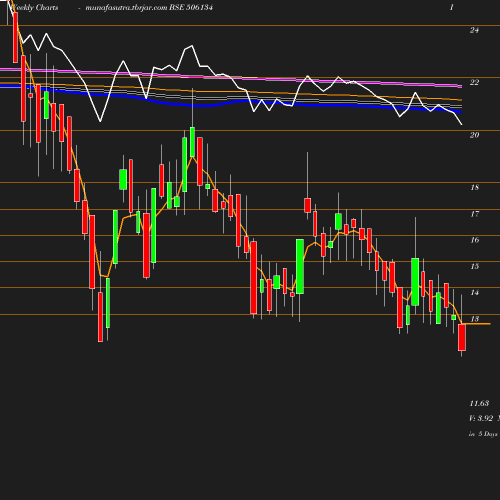The height and width of the screenshot is (500, 500).
Task: Click the '11.63' value text
Action: pyautogui.click(x=479, y=403)
